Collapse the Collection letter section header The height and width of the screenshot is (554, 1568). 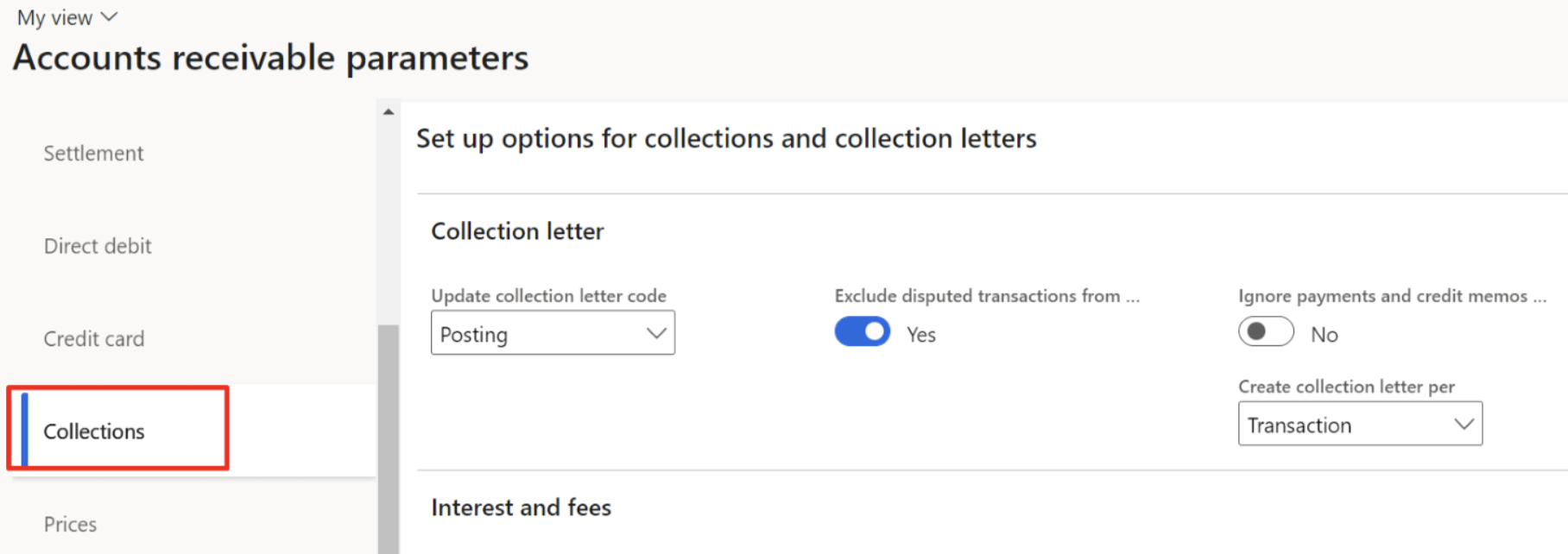tap(517, 231)
